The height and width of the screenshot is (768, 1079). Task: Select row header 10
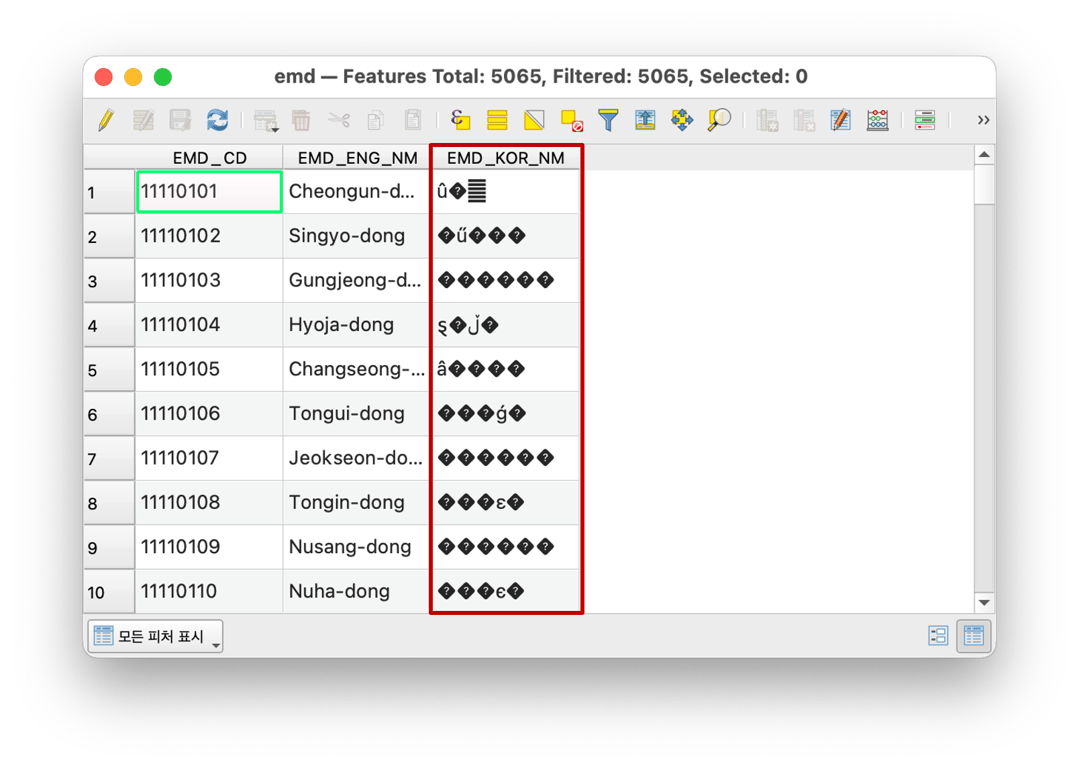[x=109, y=592]
